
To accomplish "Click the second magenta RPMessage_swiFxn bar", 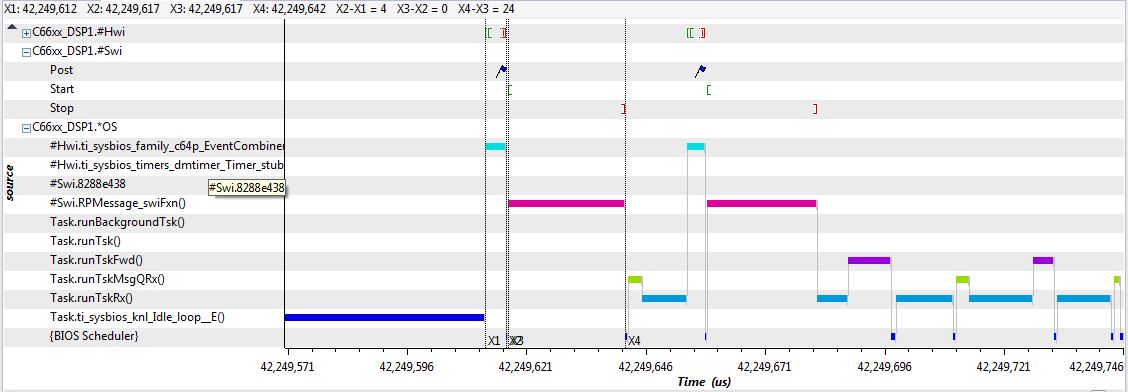I will [762, 204].
